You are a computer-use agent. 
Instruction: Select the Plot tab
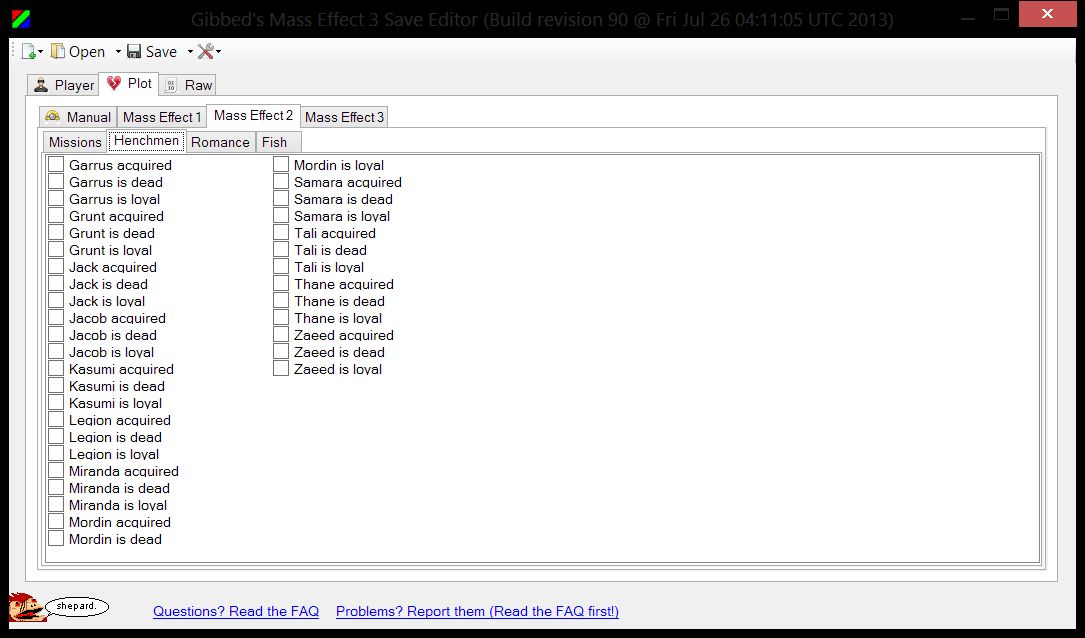[x=129, y=83]
